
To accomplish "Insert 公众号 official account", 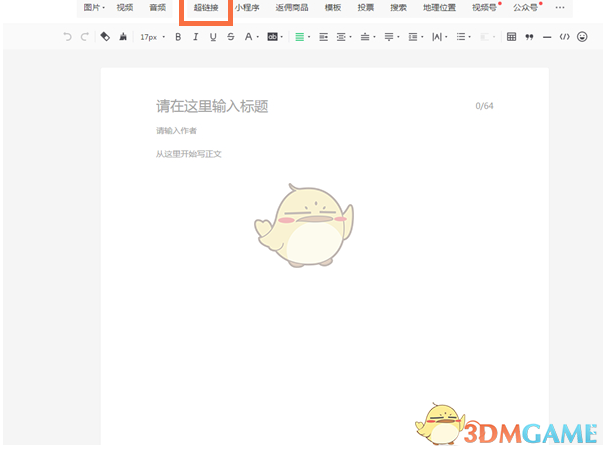I will click(x=525, y=7).
